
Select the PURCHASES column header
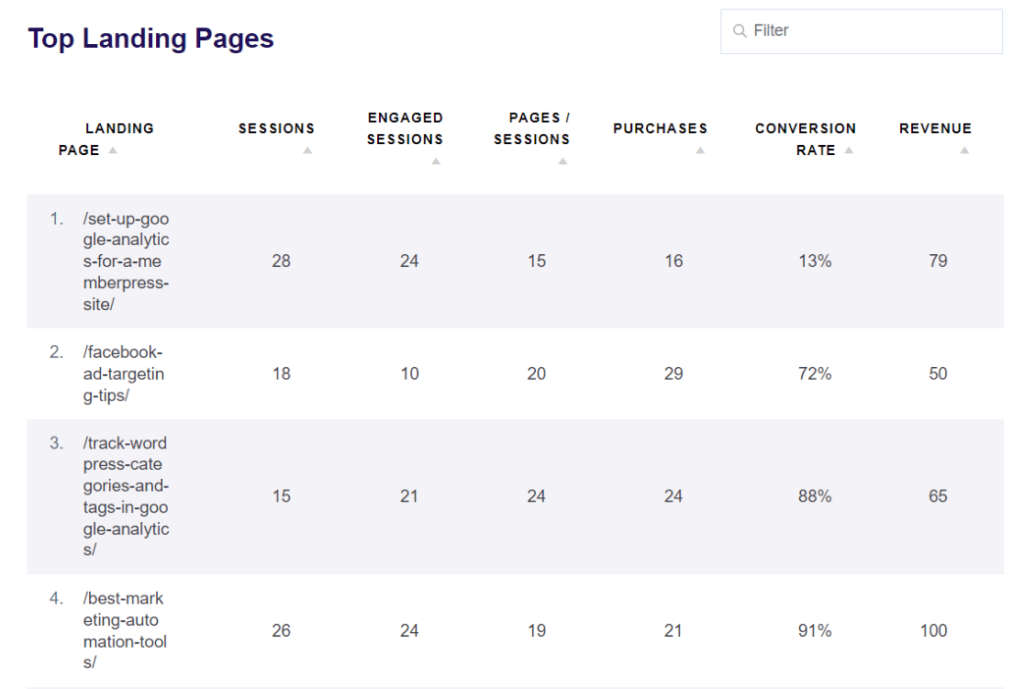tap(660, 128)
